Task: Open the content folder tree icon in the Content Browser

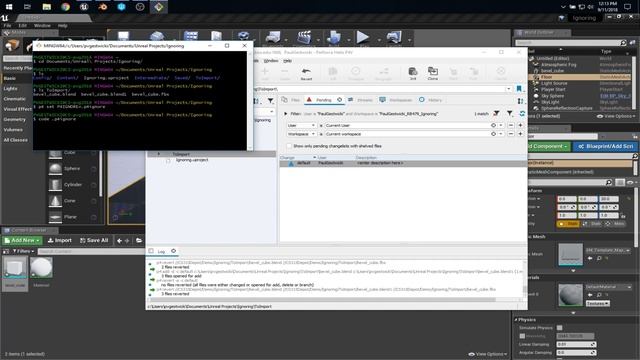Action: (x=139, y=240)
